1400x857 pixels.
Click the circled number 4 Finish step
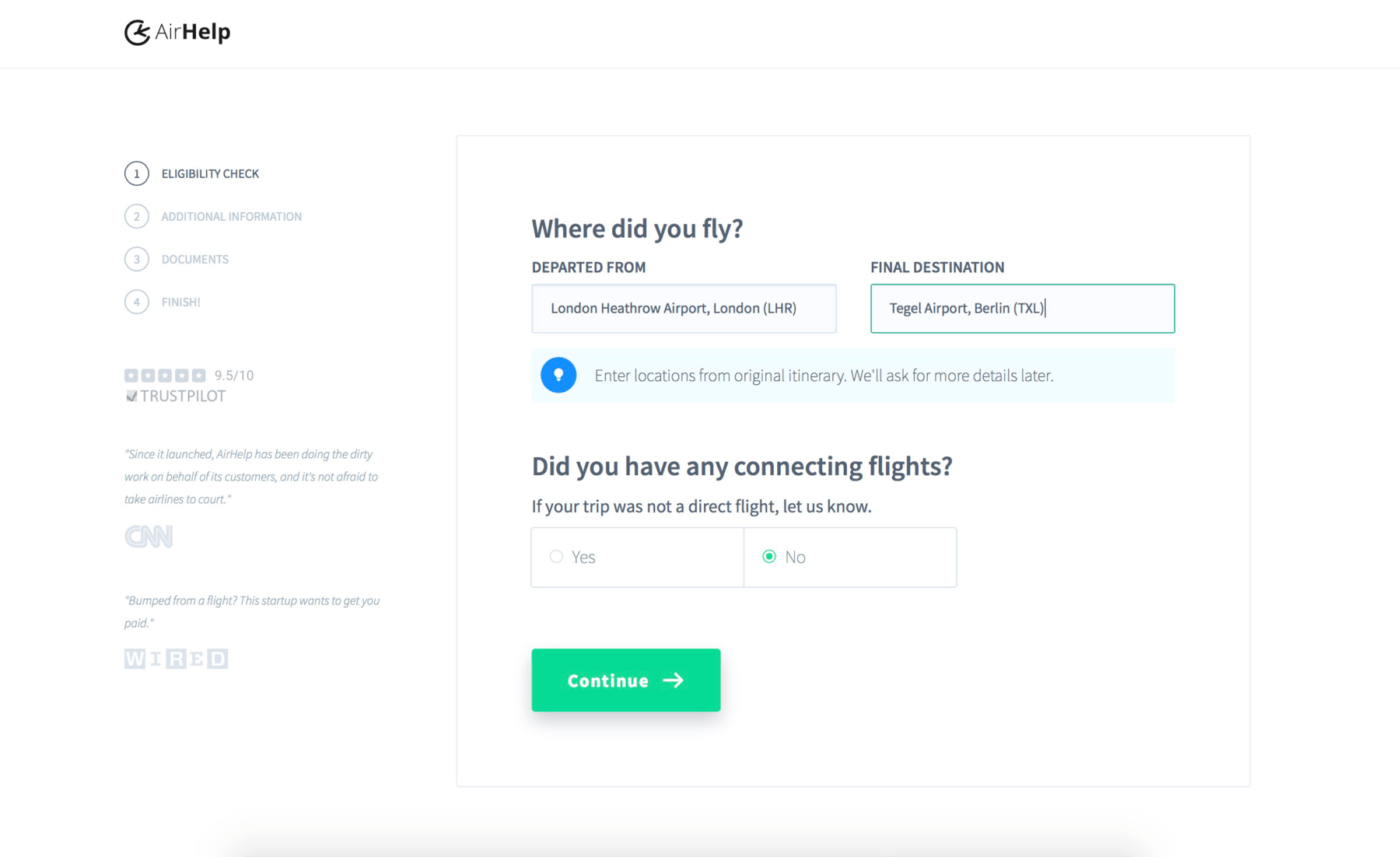pos(137,302)
